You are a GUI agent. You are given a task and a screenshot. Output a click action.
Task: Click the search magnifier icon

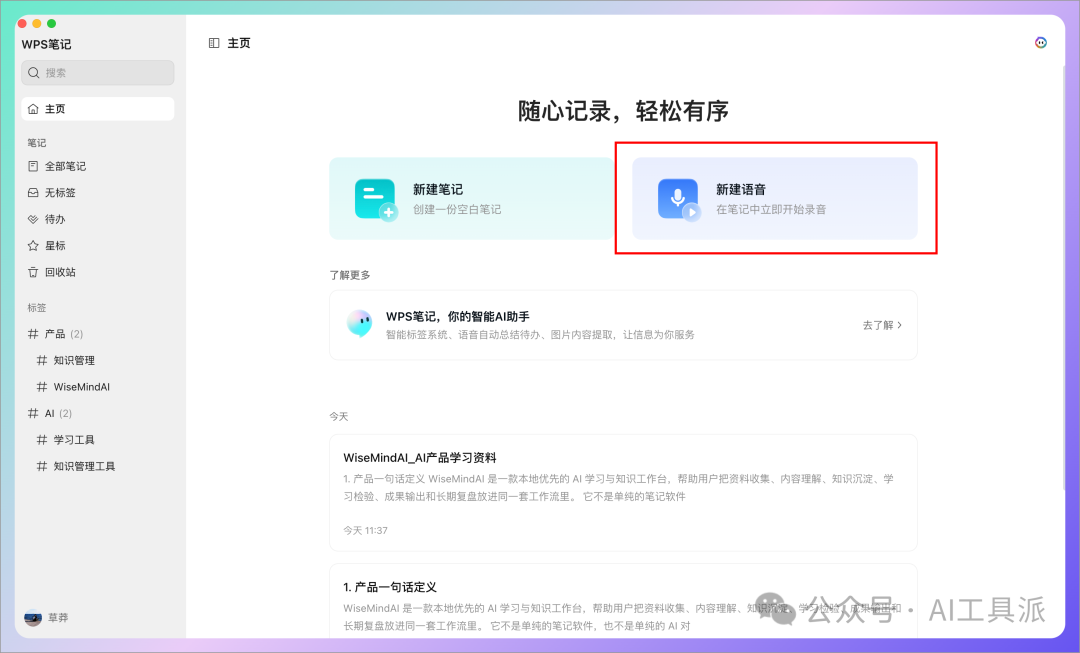(33, 73)
